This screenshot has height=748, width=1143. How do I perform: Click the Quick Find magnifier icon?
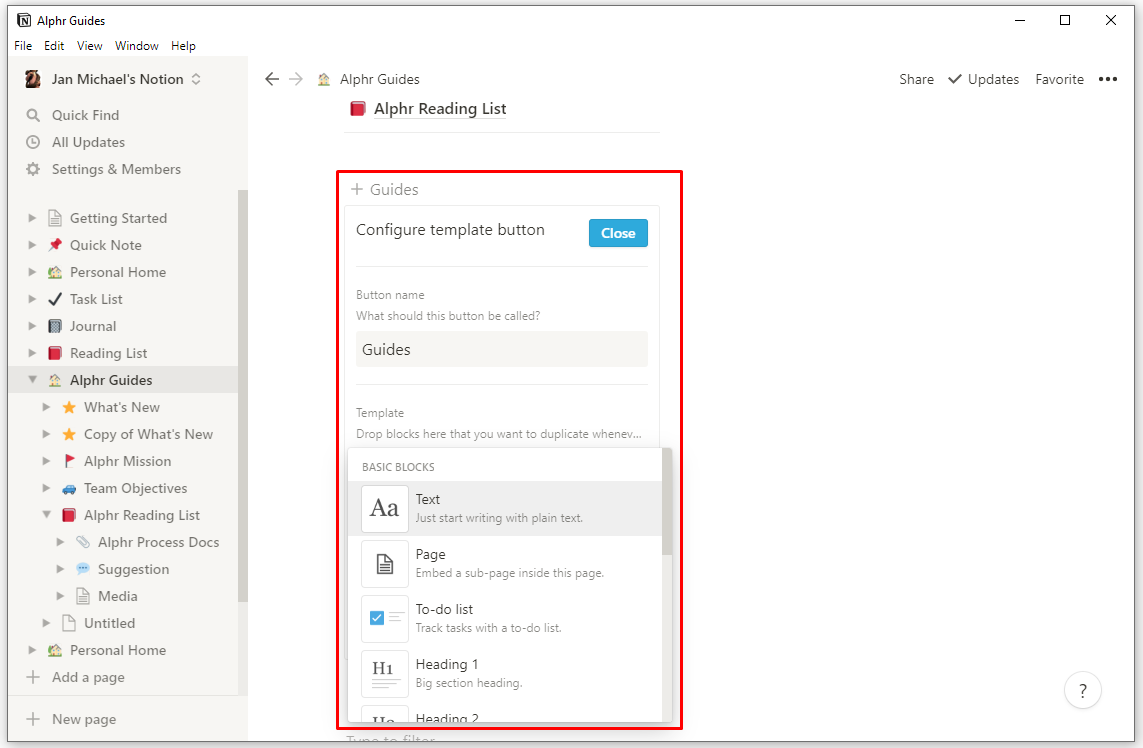(x=33, y=115)
